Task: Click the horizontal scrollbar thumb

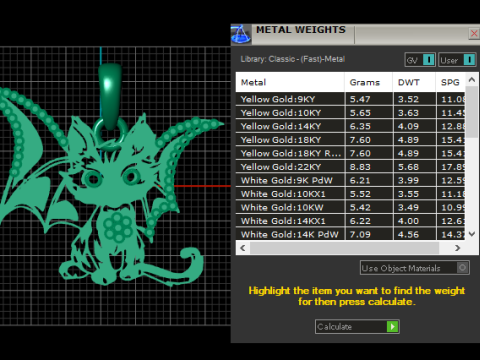Action: [345, 248]
